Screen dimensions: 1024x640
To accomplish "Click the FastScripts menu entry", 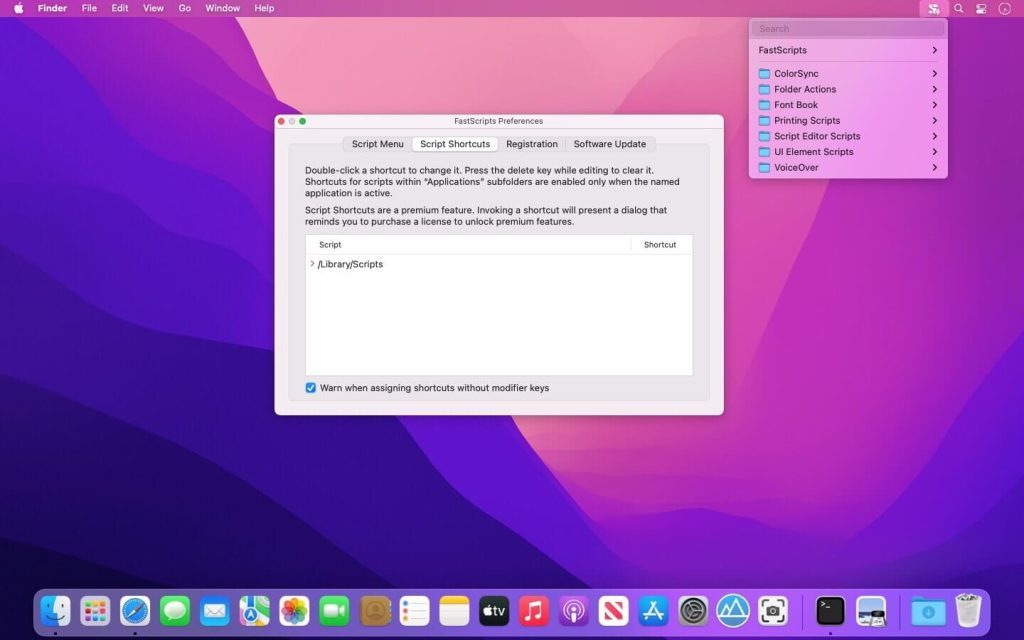I will (781, 49).
